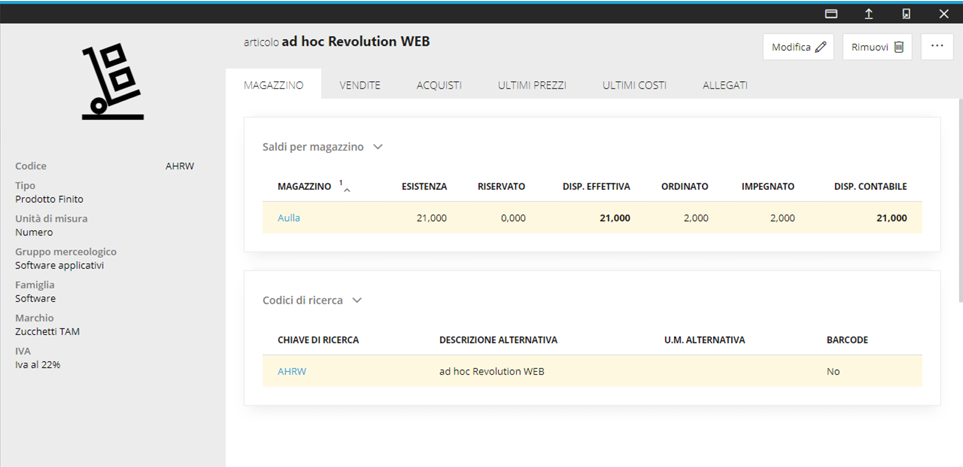The image size is (963, 467).
Task: Click the Unità di misura value Numero
Action: pyautogui.click(x=34, y=232)
